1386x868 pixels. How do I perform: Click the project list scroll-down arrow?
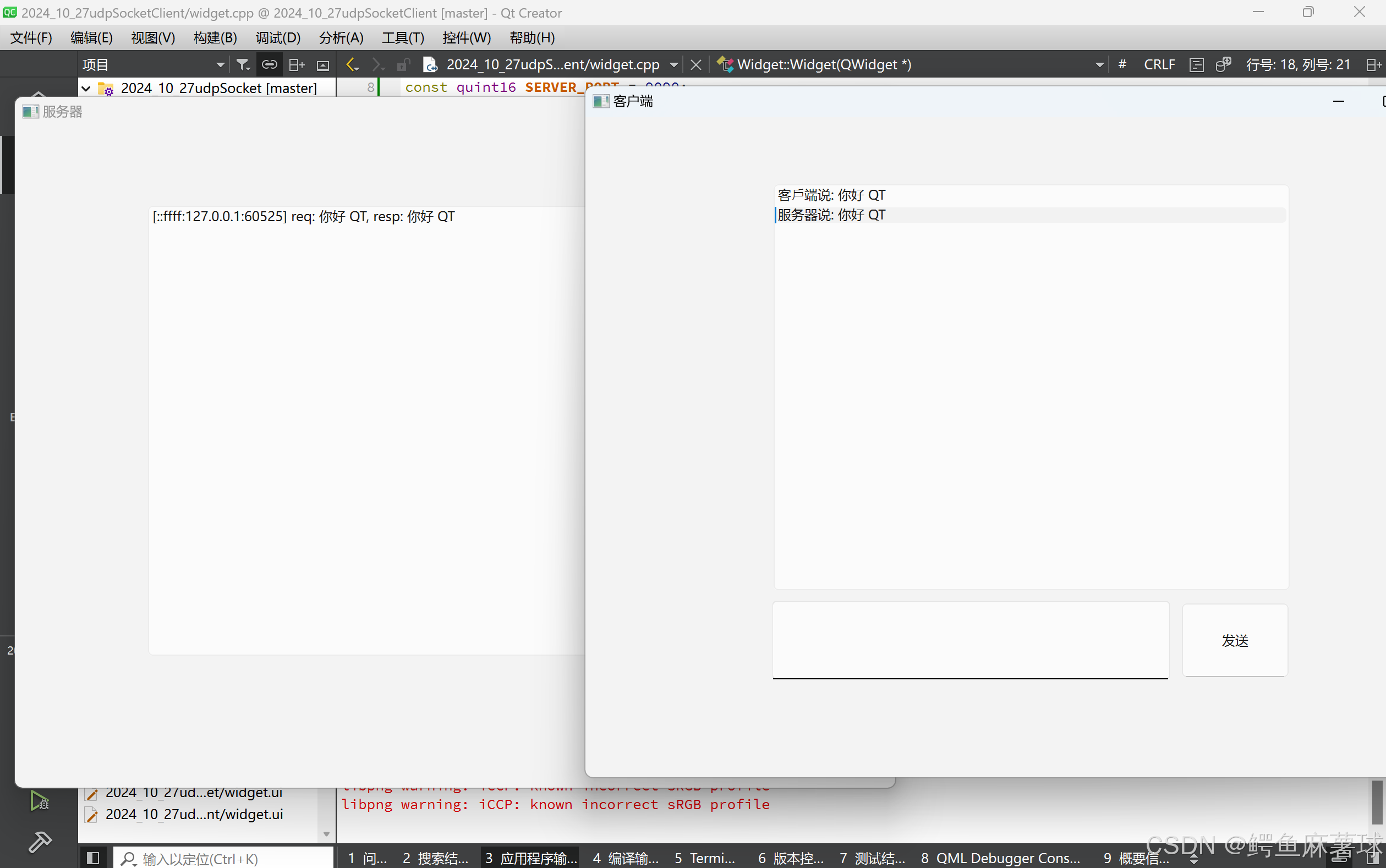pos(326,834)
